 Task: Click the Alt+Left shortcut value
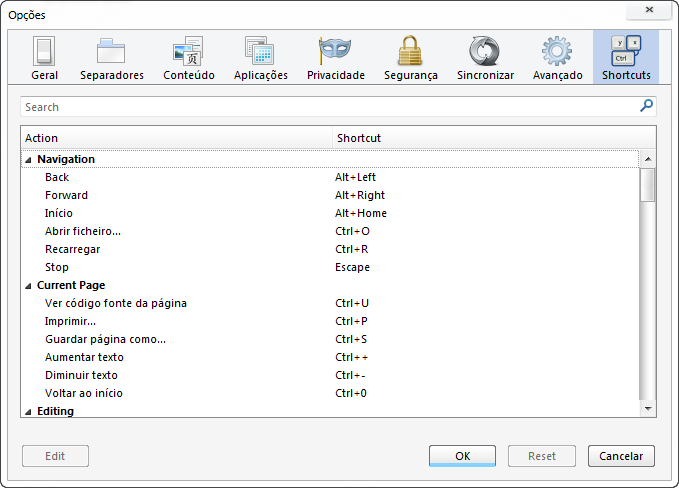(x=355, y=177)
